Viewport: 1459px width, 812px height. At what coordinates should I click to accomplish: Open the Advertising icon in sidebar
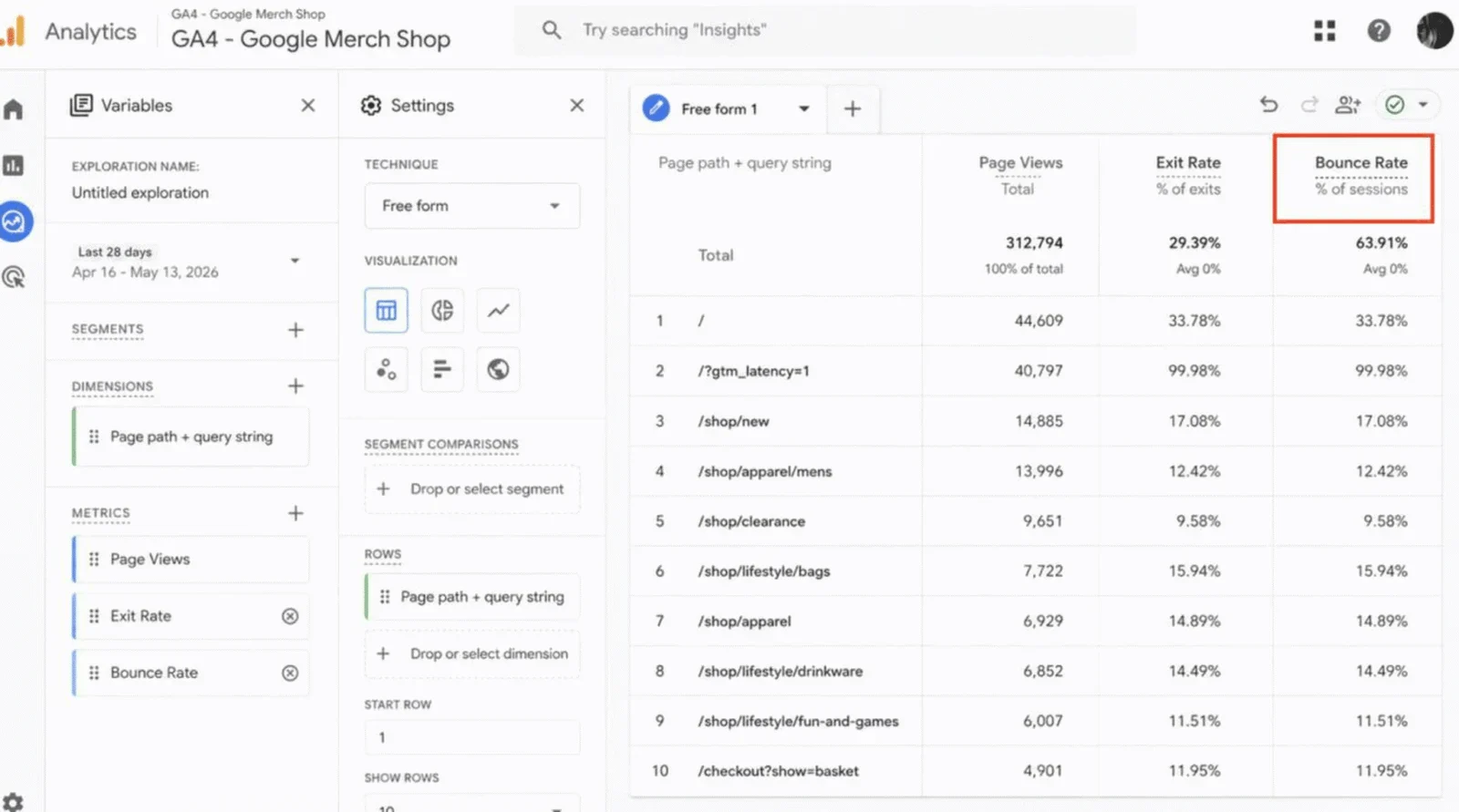click(14, 277)
